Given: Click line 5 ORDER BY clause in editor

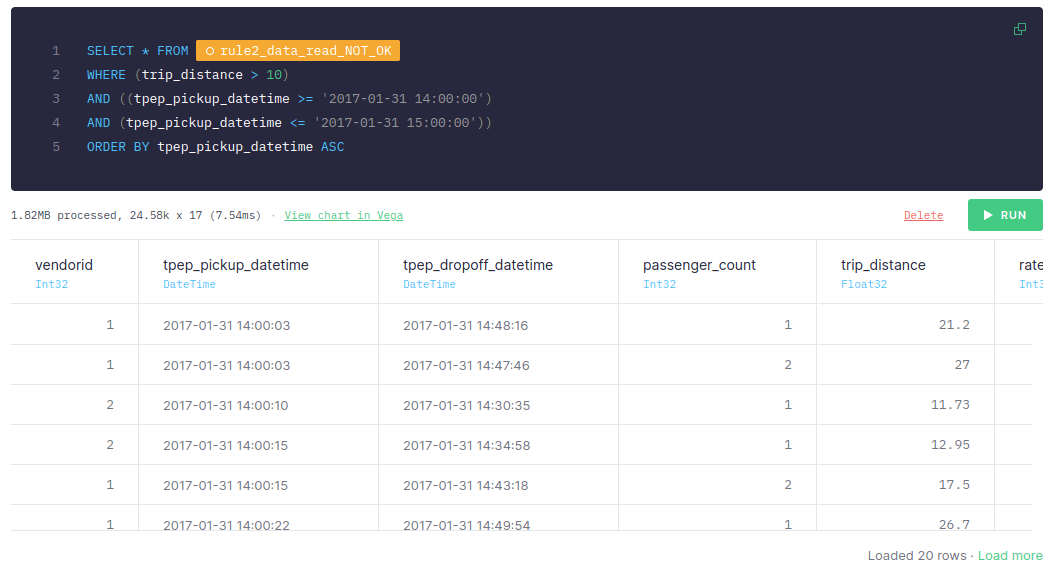Looking at the screenshot, I should coord(215,147).
